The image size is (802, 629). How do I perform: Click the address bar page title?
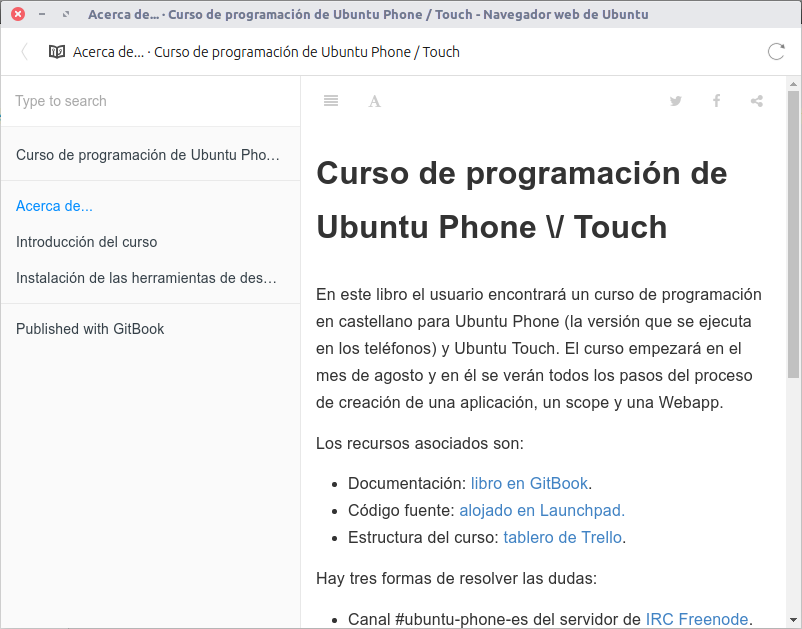tap(266, 52)
